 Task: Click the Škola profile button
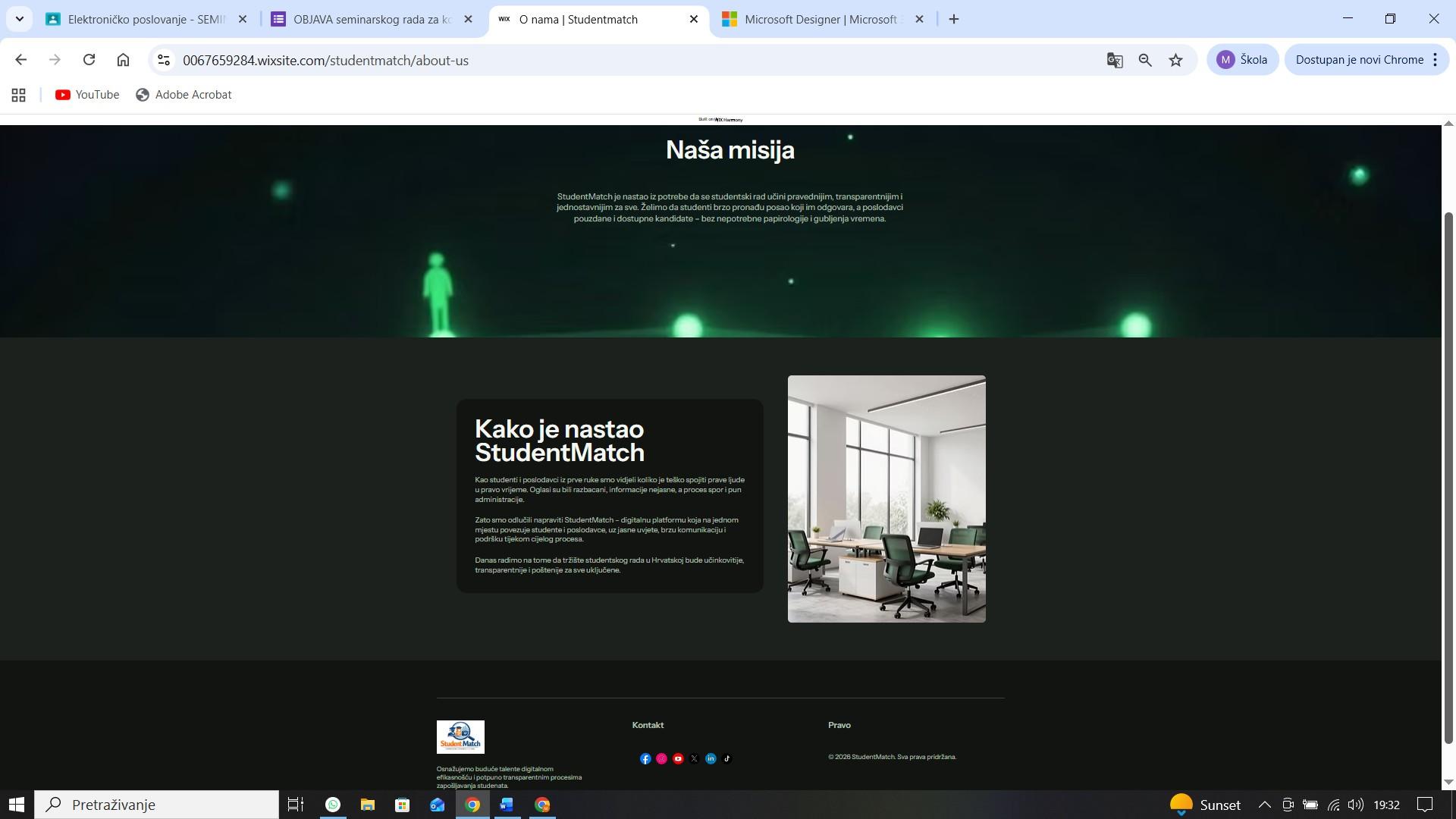tap(1242, 60)
